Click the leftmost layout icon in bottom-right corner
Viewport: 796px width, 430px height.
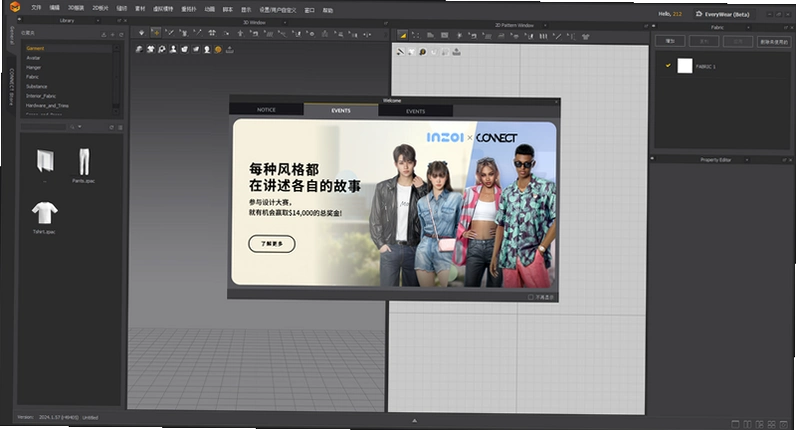click(735, 424)
